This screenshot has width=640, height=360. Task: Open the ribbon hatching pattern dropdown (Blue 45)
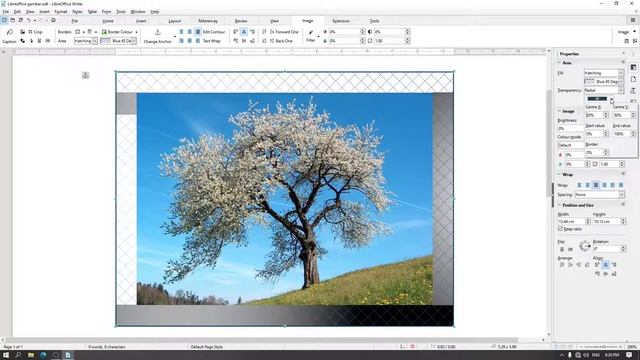click(x=118, y=41)
